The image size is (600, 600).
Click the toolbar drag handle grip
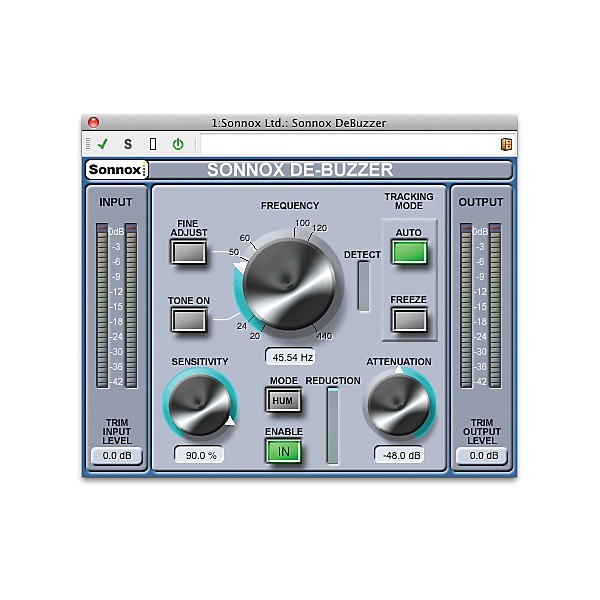point(88,144)
